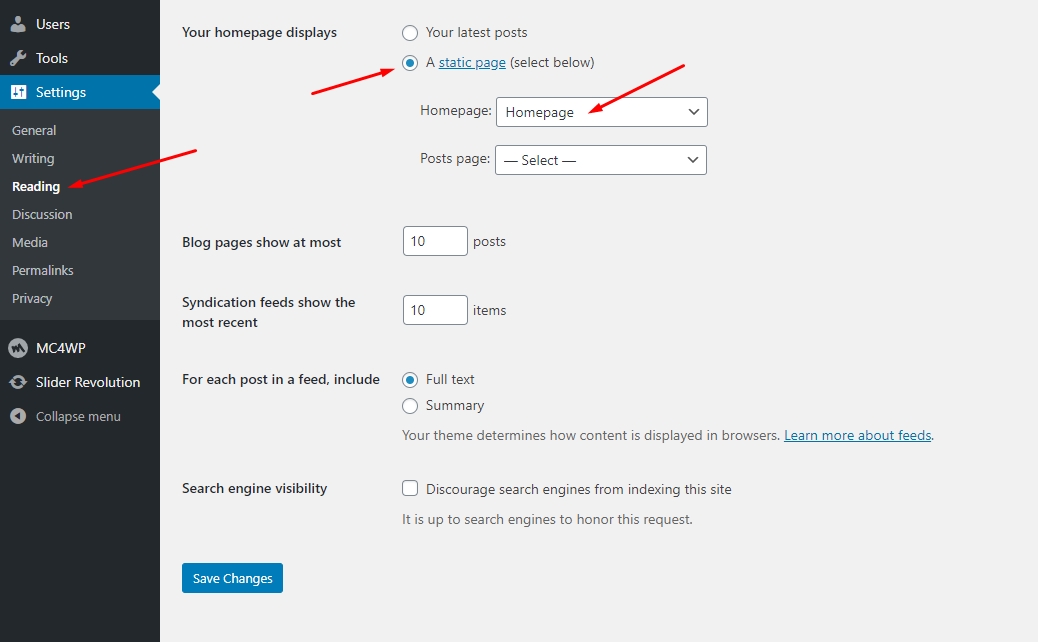Select Full text feed option
Viewport: 1038px width, 642px height.
[410, 380]
